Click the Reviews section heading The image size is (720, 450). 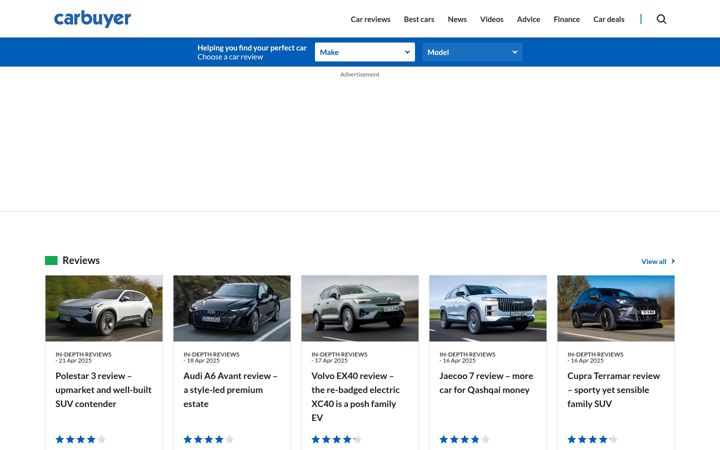(x=81, y=260)
